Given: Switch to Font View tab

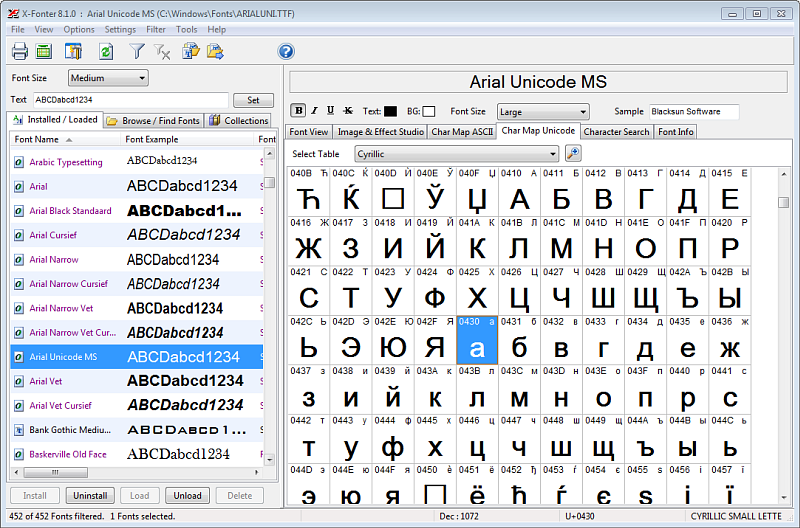Looking at the screenshot, I should [309, 132].
